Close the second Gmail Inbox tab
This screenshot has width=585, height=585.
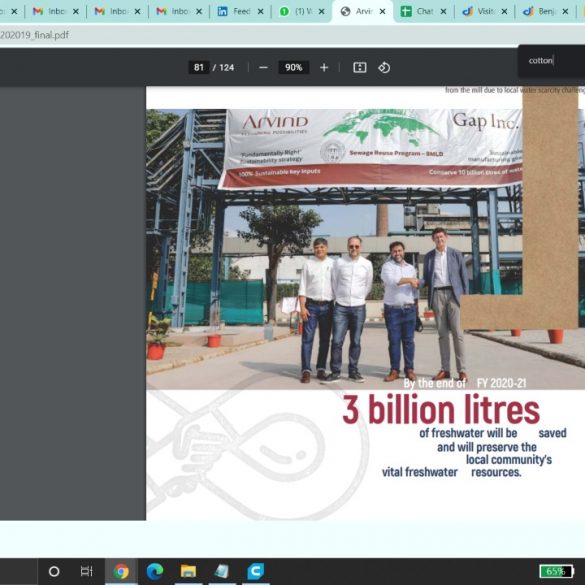pos(138,12)
